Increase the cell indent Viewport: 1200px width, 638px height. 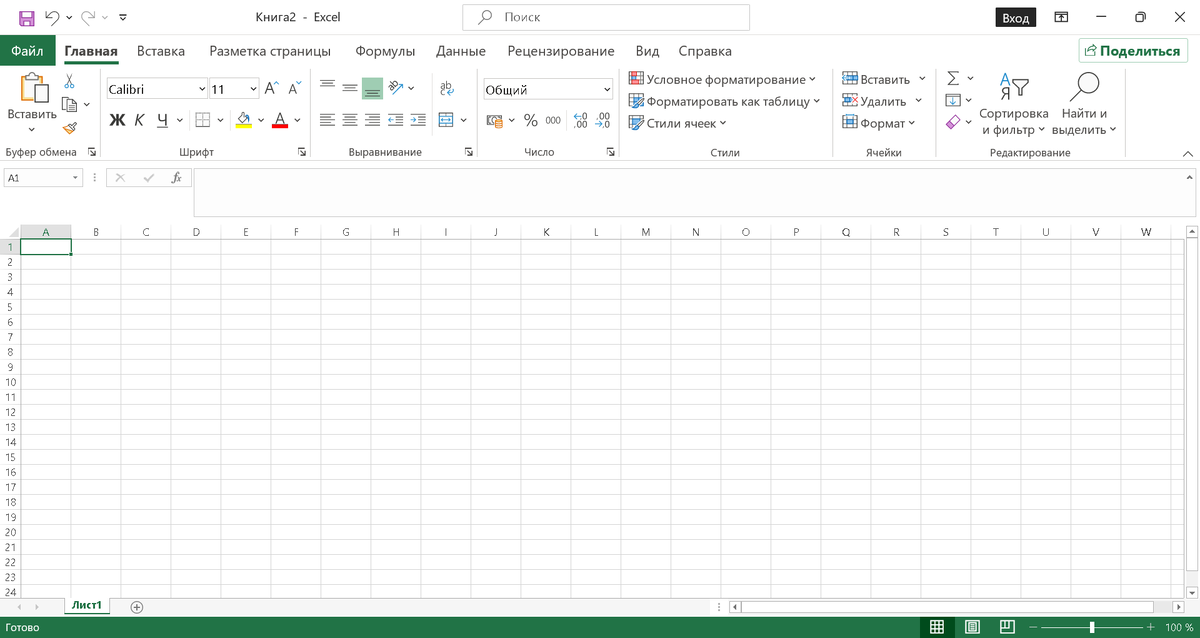tap(416, 120)
